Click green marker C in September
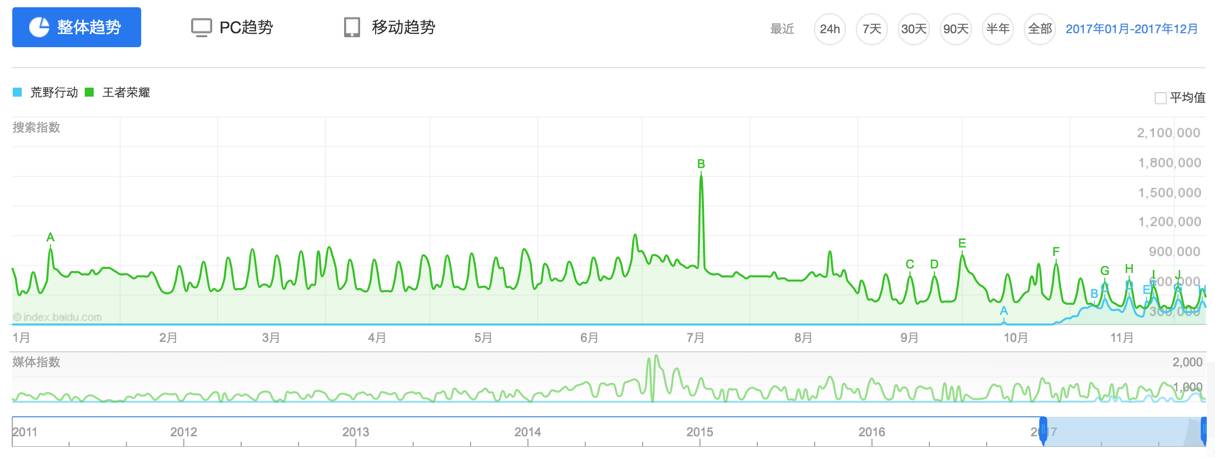This screenshot has height=458, width=1215. tap(910, 264)
